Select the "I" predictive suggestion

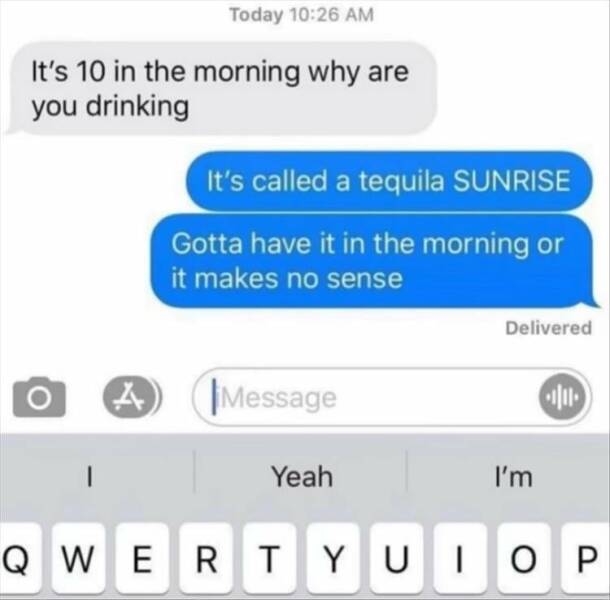tap(89, 477)
